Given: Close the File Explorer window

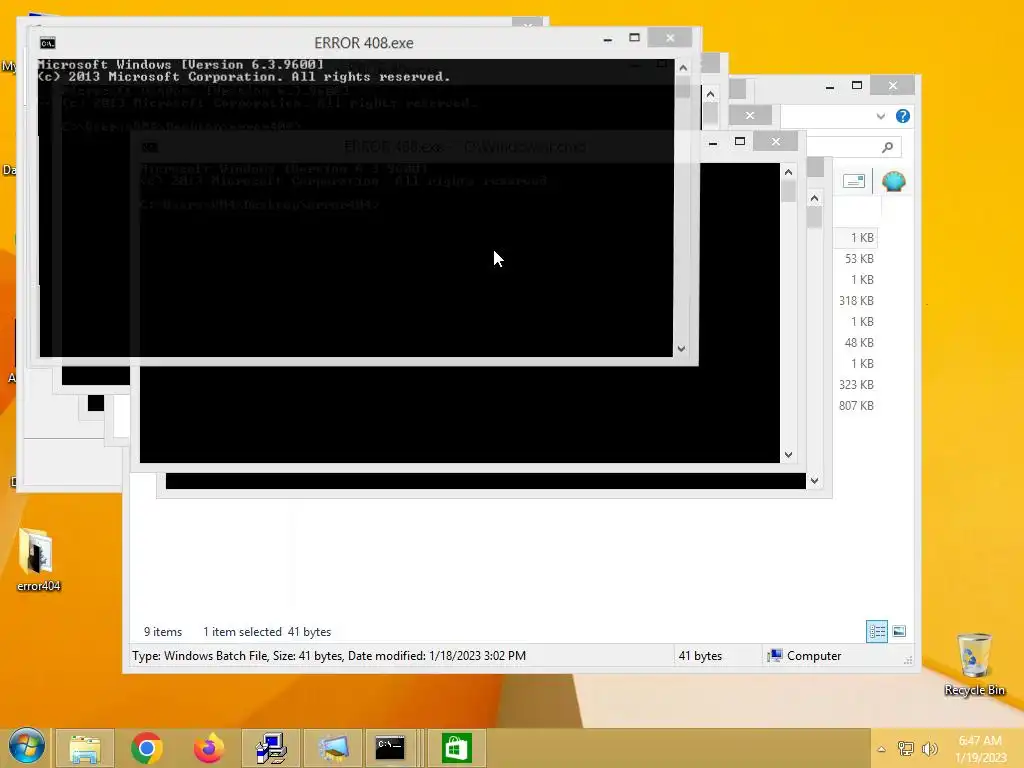Looking at the screenshot, I should [893, 86].
